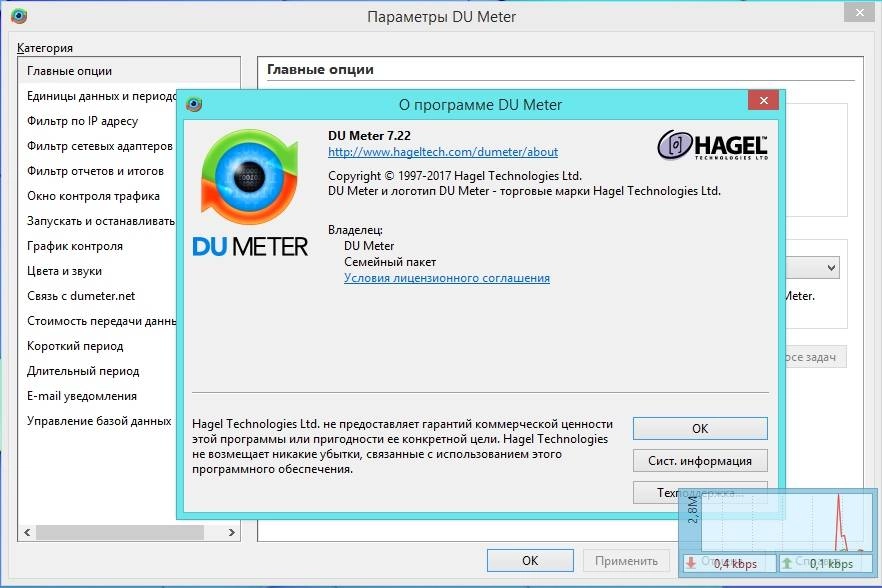
Task: Select Короткий период category
Action: 98,346
